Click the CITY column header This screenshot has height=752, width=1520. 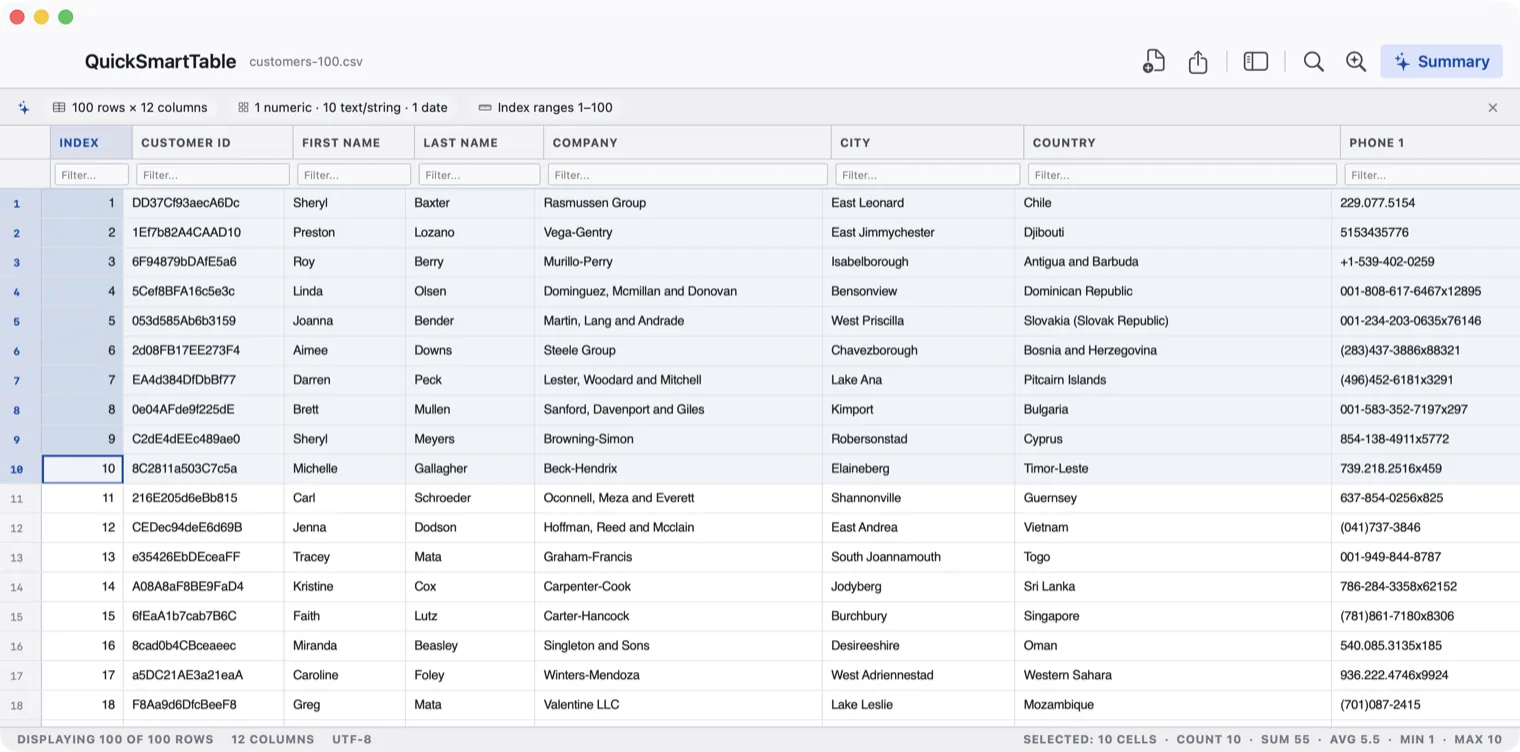pyautogui.click(x=927, y=142)
